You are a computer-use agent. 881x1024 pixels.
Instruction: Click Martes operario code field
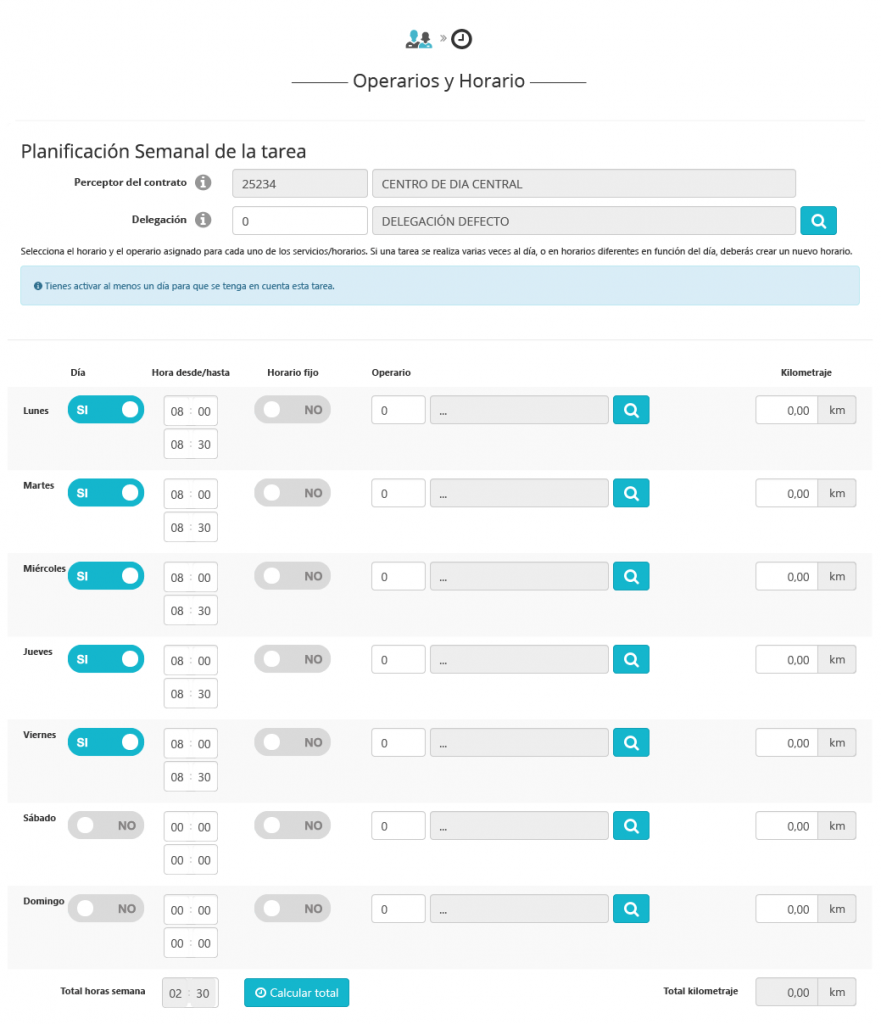[398, 493]
